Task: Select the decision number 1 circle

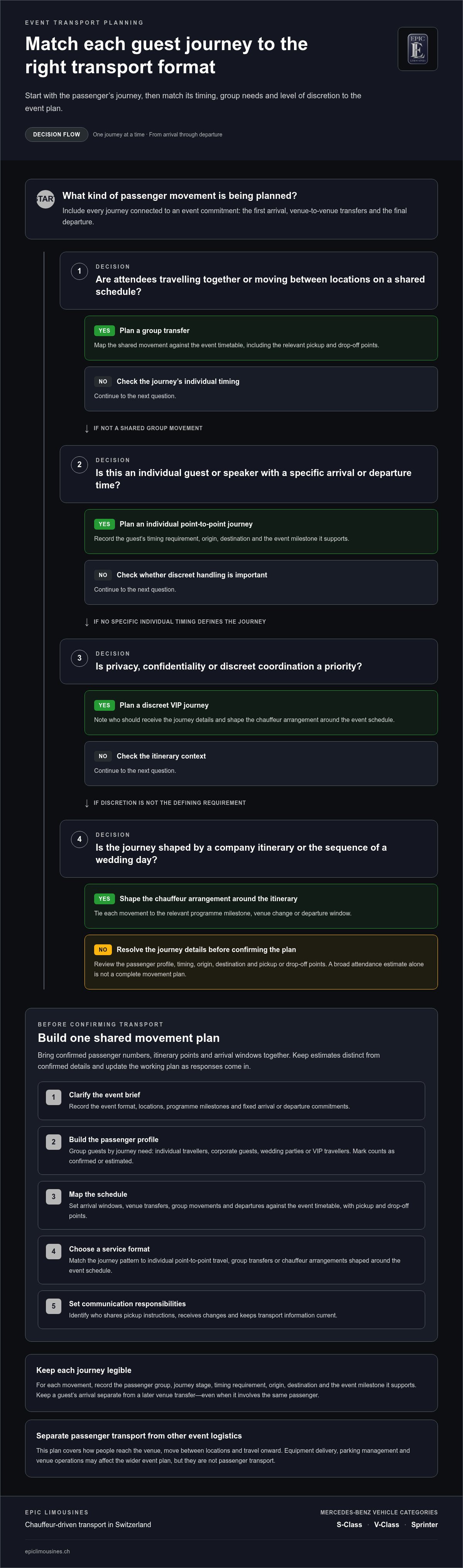Action: pyautogui.click(x=79, y=271)
